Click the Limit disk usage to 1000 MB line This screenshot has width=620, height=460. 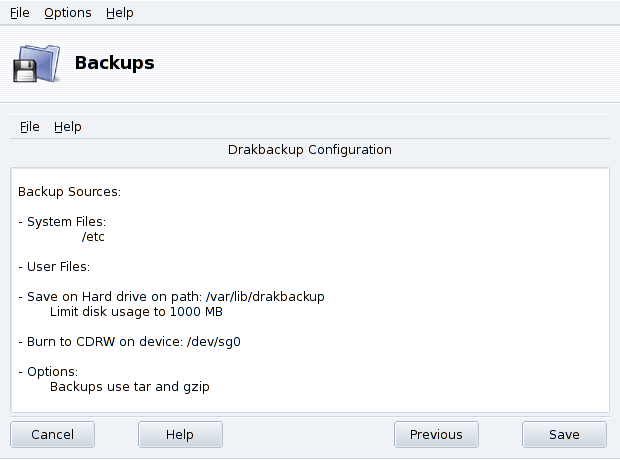pyautogui.click(x=136, y=312)
